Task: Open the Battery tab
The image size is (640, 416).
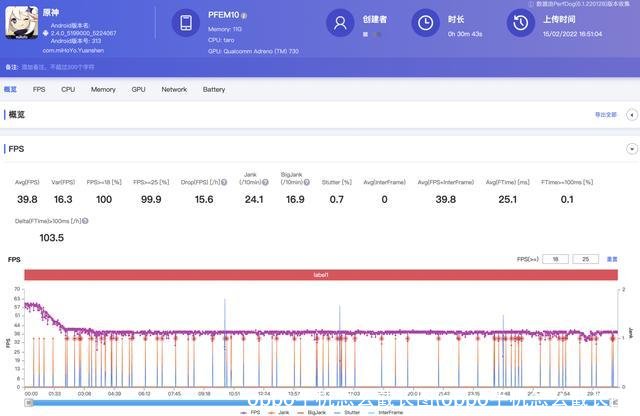Action: tap(214, 89)
